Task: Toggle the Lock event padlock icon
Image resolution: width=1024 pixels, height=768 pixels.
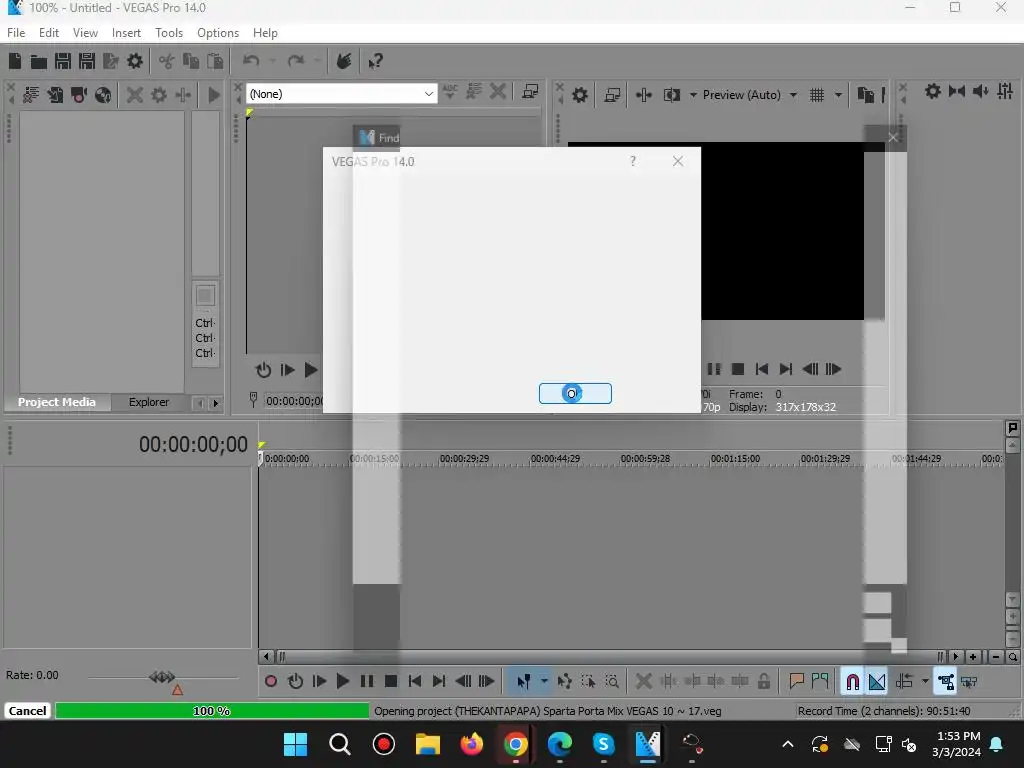Action: [763, 682]
